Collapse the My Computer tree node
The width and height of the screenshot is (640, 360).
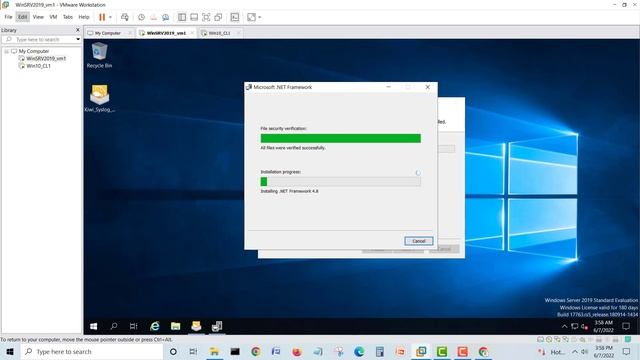click(7, 51)
